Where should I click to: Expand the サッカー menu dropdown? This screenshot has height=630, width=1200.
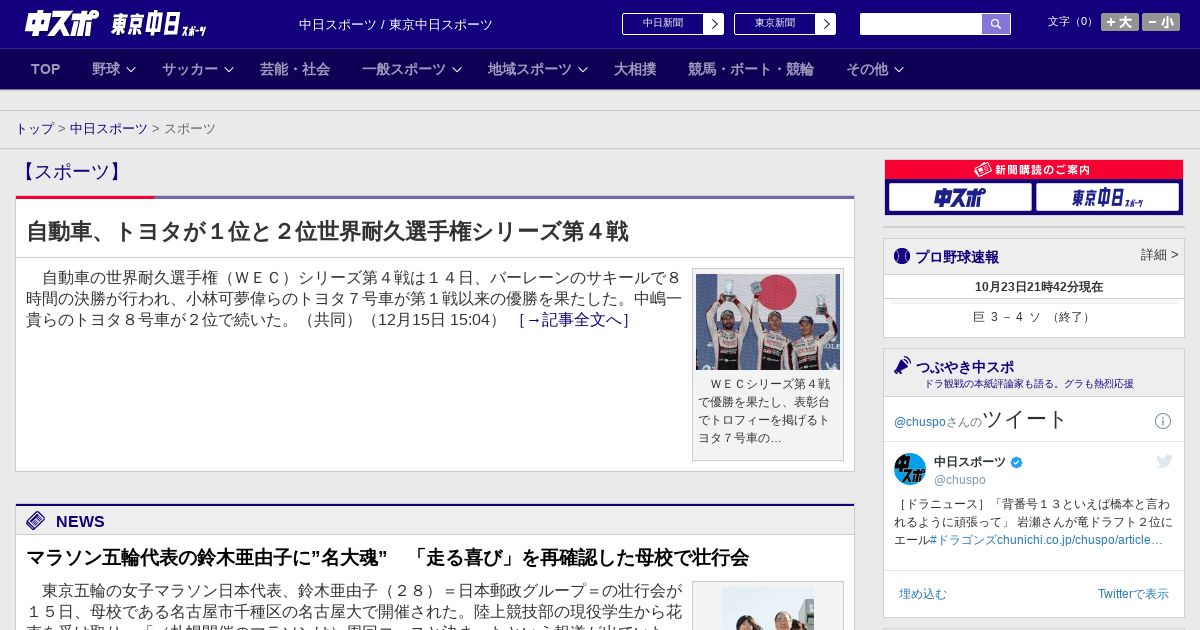coord(198,69)
